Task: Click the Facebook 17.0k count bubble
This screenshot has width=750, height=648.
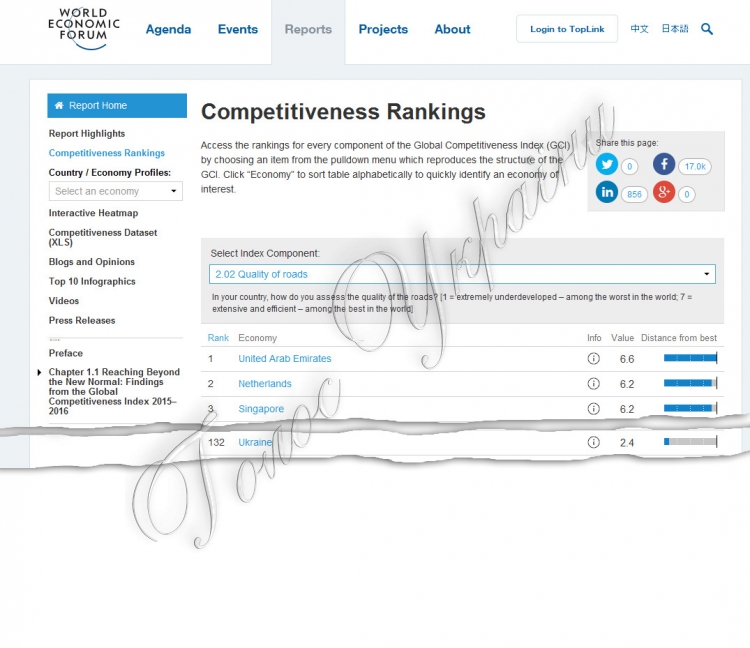Action: 695,166
